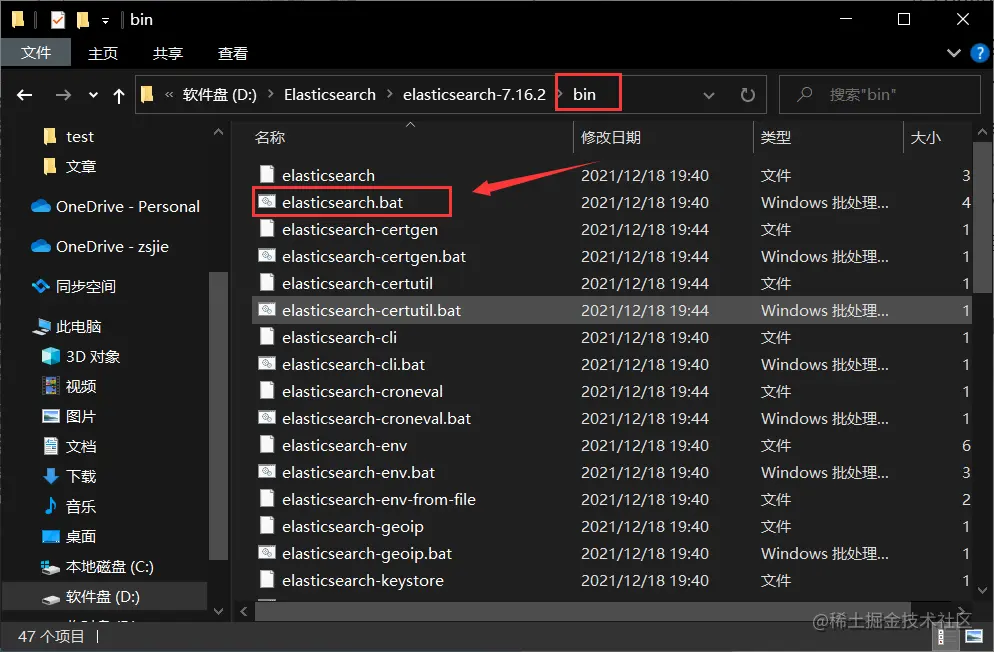Image resolution: width=994 pixels, height=652 pixels.
Task: Click the Forward navigation arrow
Action: coord(63,95)
